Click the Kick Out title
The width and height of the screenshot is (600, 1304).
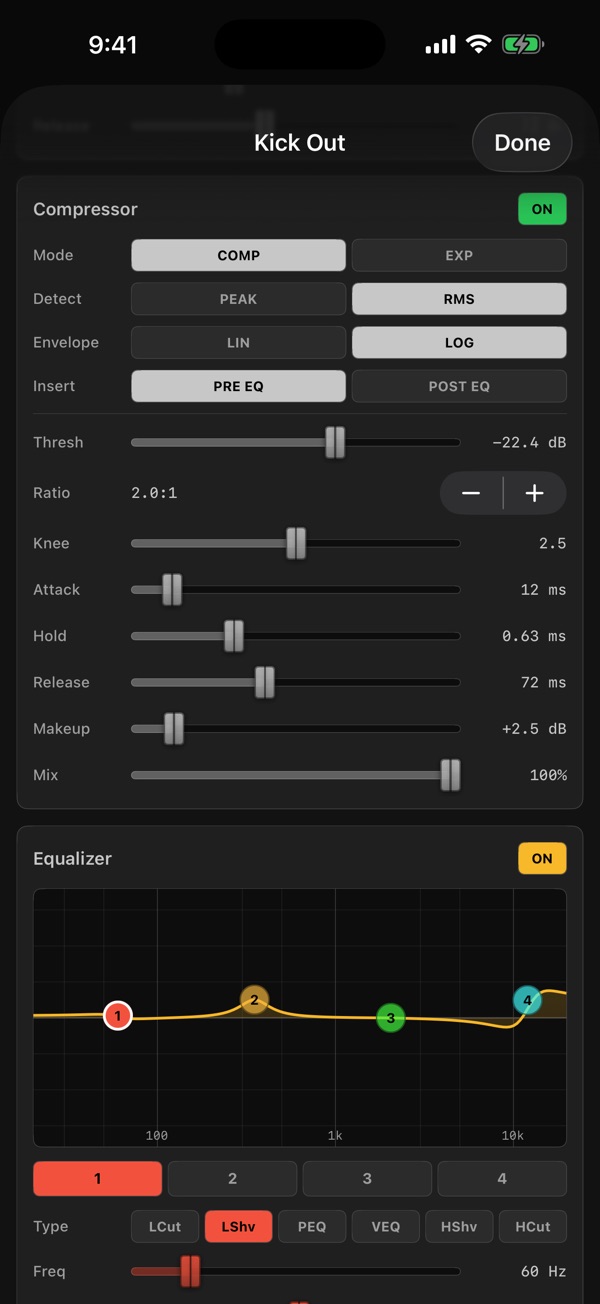300,143
